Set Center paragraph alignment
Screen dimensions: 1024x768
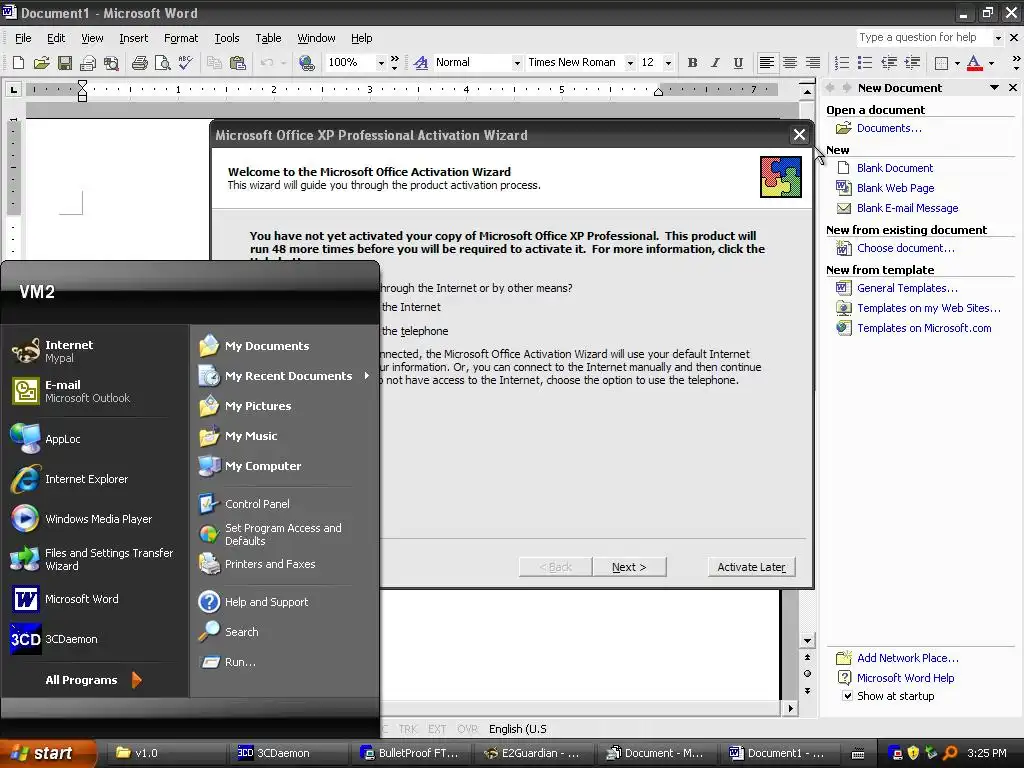tap(790, 63)
